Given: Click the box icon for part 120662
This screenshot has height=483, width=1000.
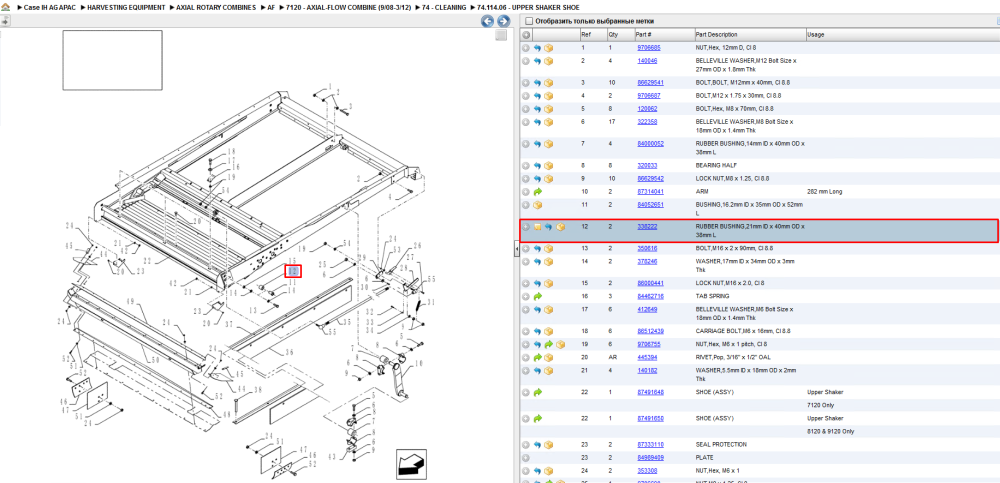Looking at the screenshot, I should [548, 109].
